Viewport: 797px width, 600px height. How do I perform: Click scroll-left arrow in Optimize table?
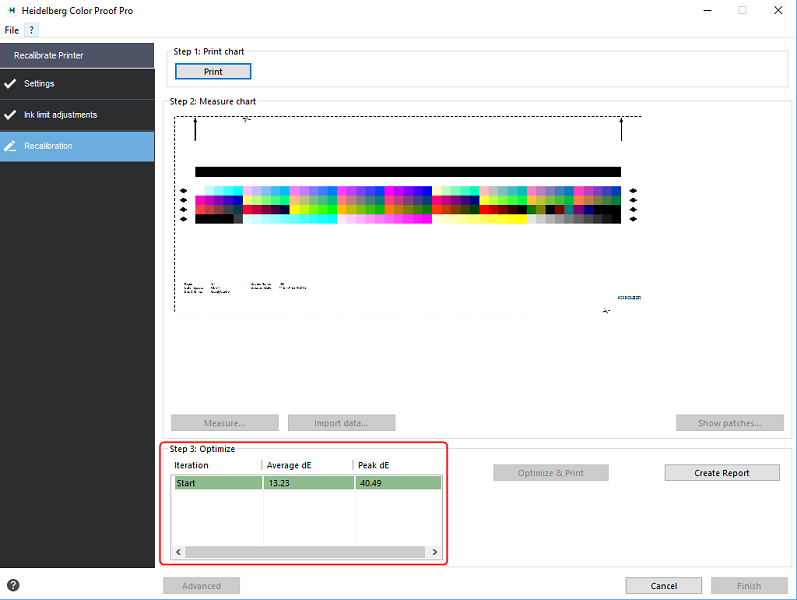pos(178,552)
